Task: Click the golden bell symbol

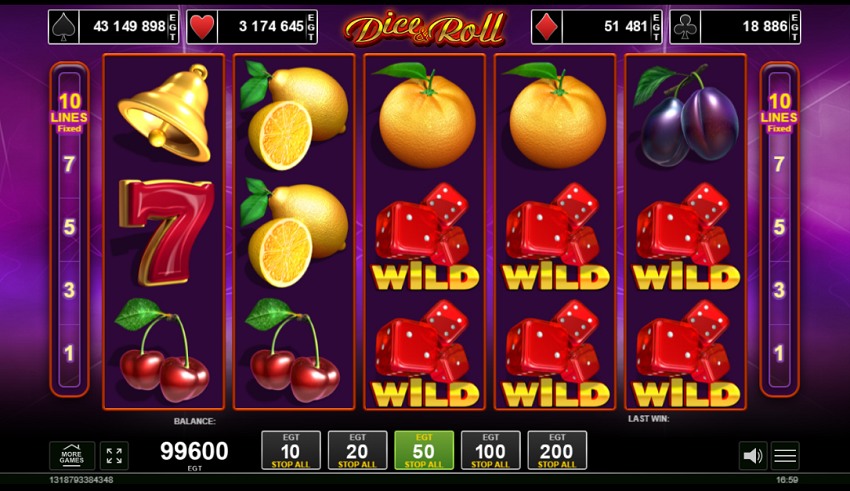Action: (165, 114)
